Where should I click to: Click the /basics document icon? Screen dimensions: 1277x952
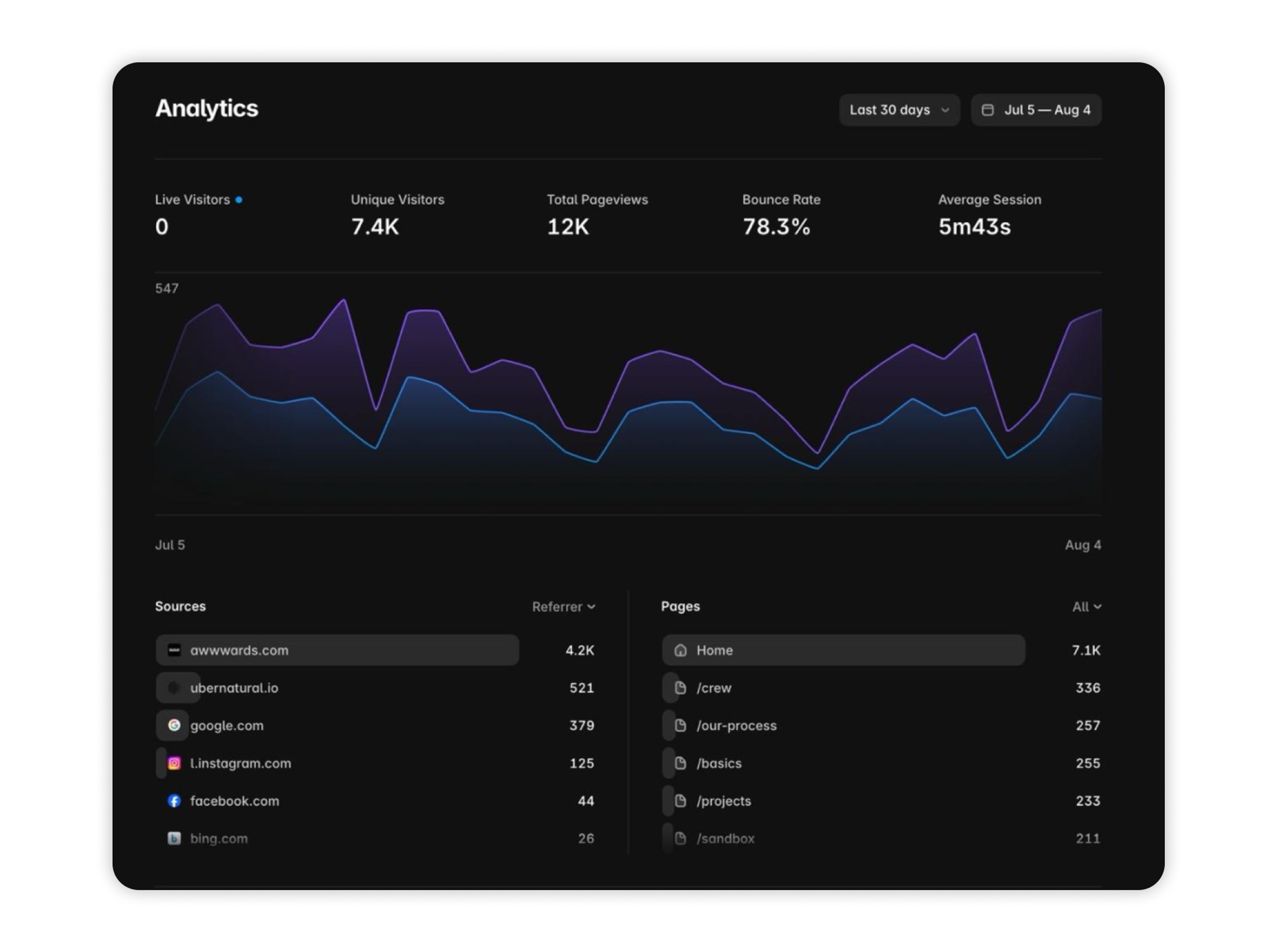coord(680,763)
